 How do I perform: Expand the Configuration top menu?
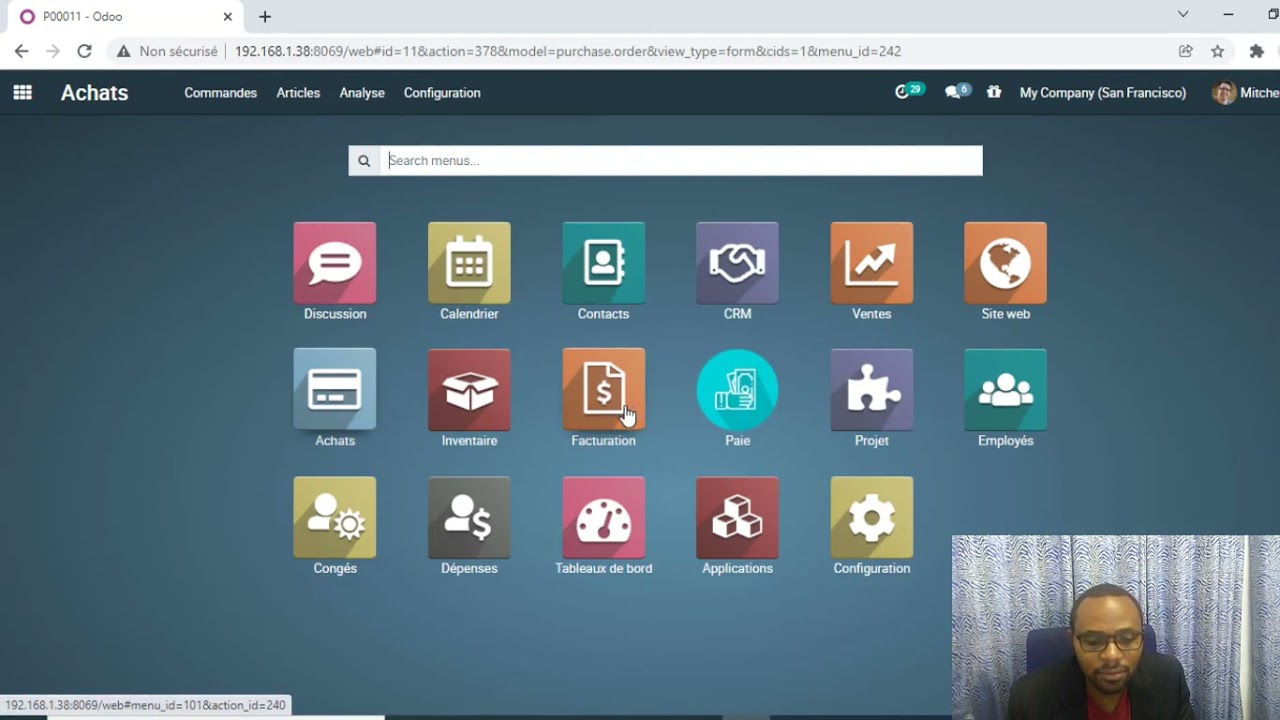442,93
